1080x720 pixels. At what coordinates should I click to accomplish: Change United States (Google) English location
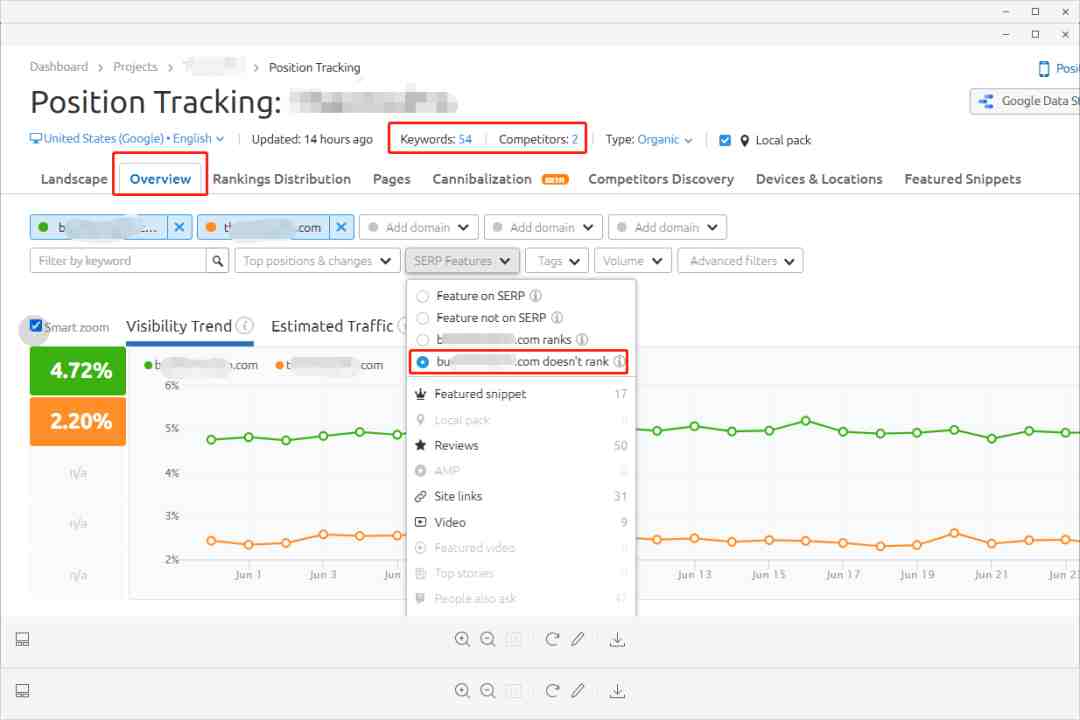(x=127, y=138)
